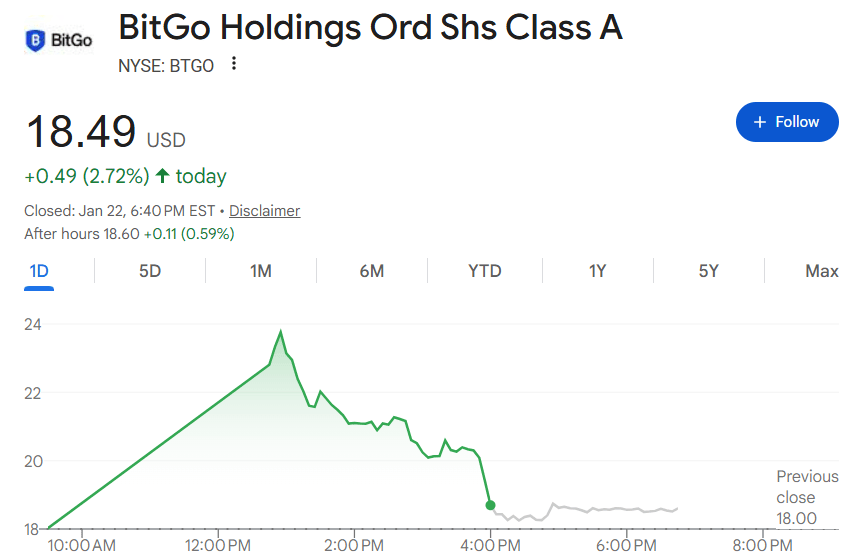Show Max historical range
This screenshot has height=560, width=857.
coord(821,271)
